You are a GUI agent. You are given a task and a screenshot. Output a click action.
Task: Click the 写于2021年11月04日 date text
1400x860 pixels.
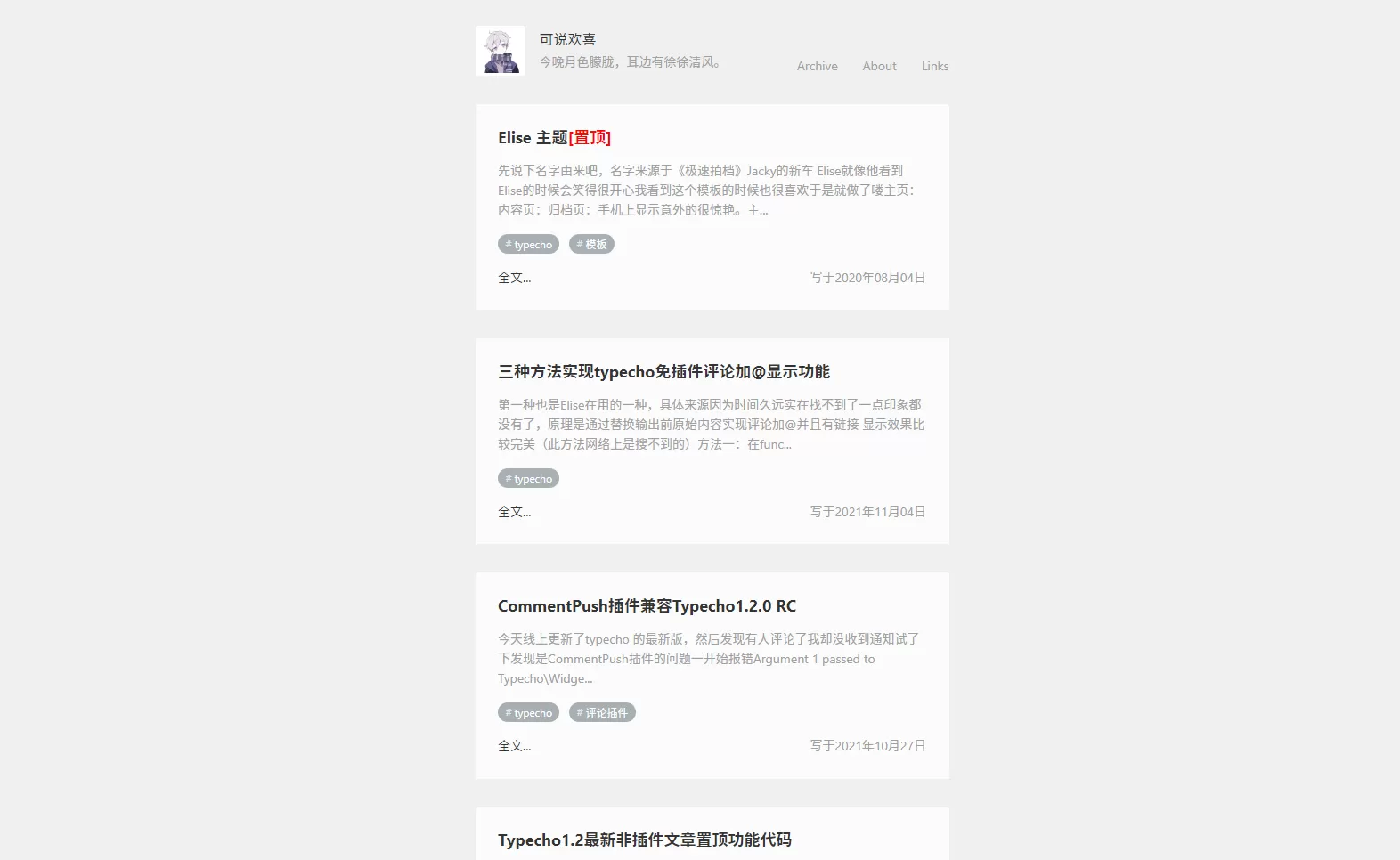click(x=867, y=512)
